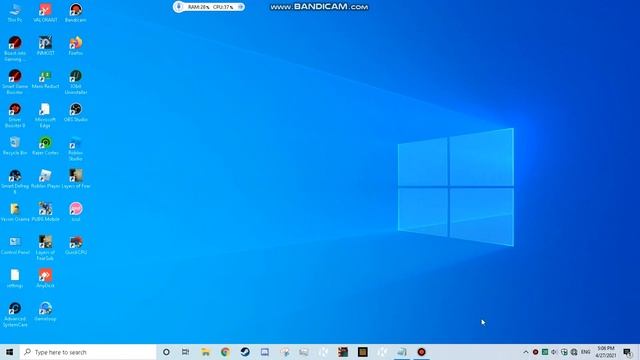This screenshot has height=360, width=640.
Task: Open Google Chrome from the taskbar
Action: click(x=225, y=352)
